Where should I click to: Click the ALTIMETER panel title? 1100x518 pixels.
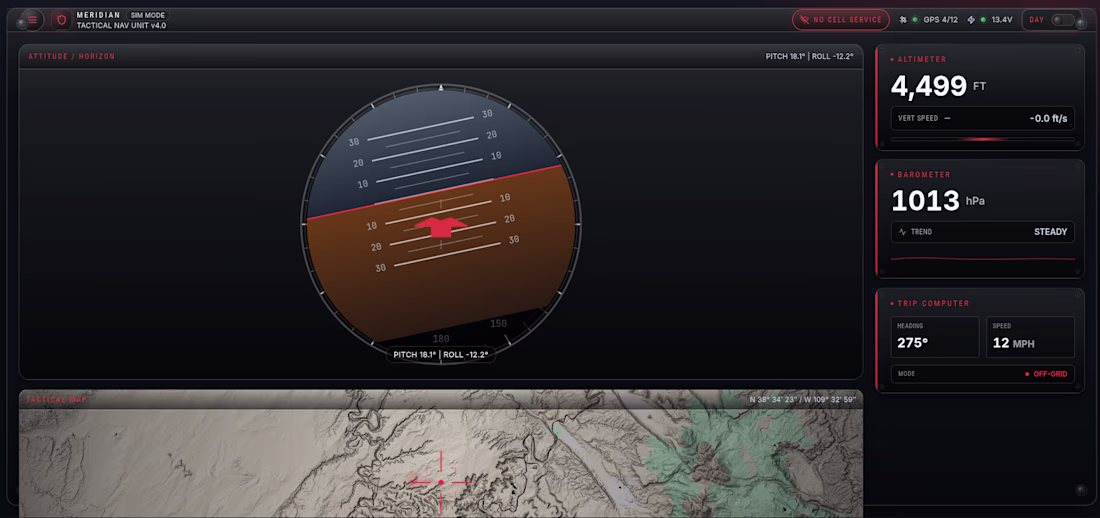[x=922, y=60]
